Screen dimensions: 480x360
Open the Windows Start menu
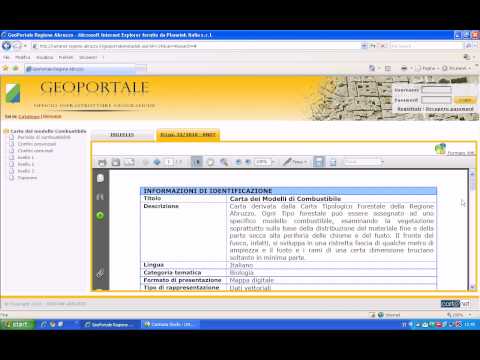(17, 324)
